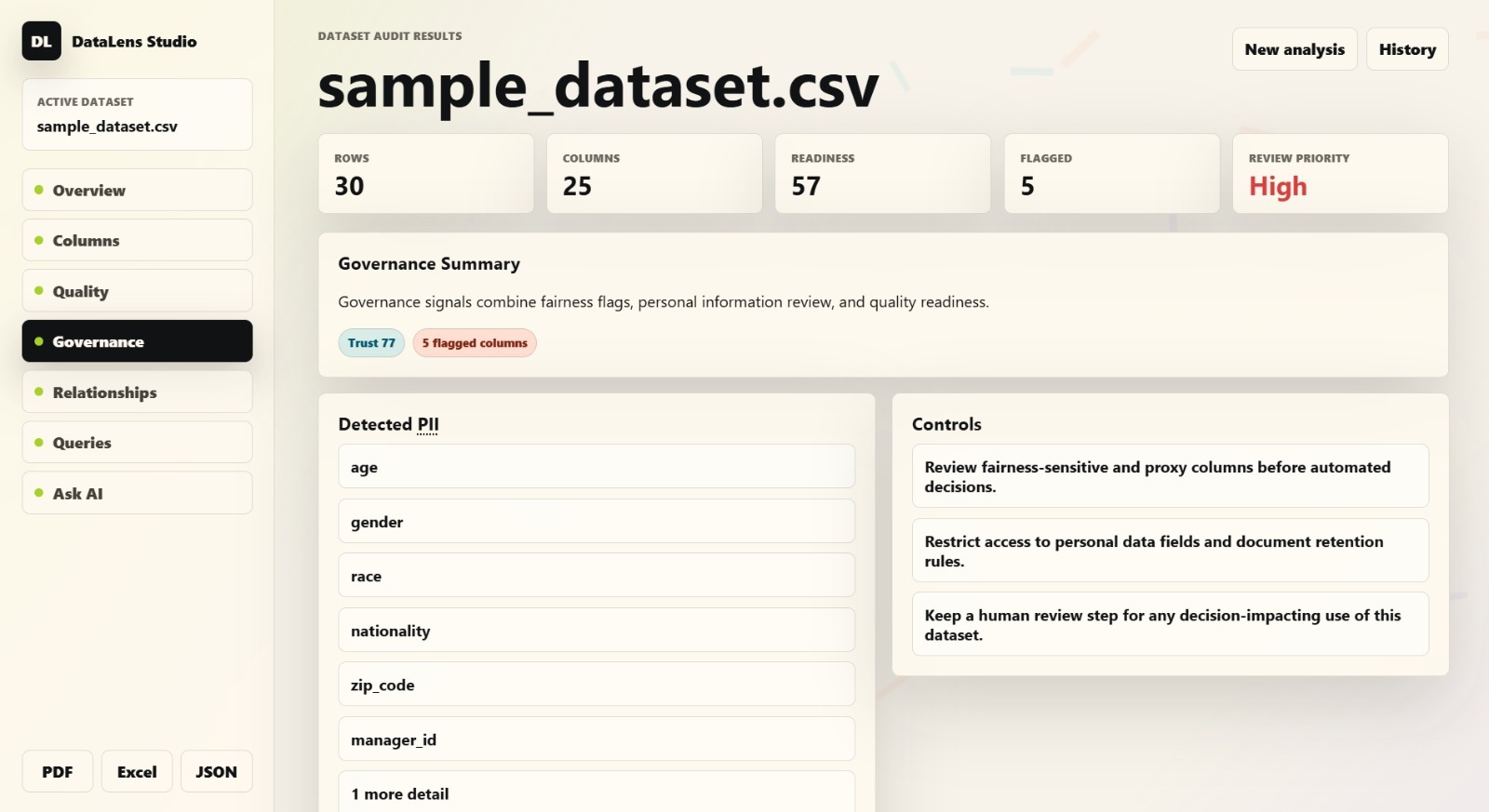1489x812 pixels.
Task: Go to the Columns section
Action: coord(137,240)
